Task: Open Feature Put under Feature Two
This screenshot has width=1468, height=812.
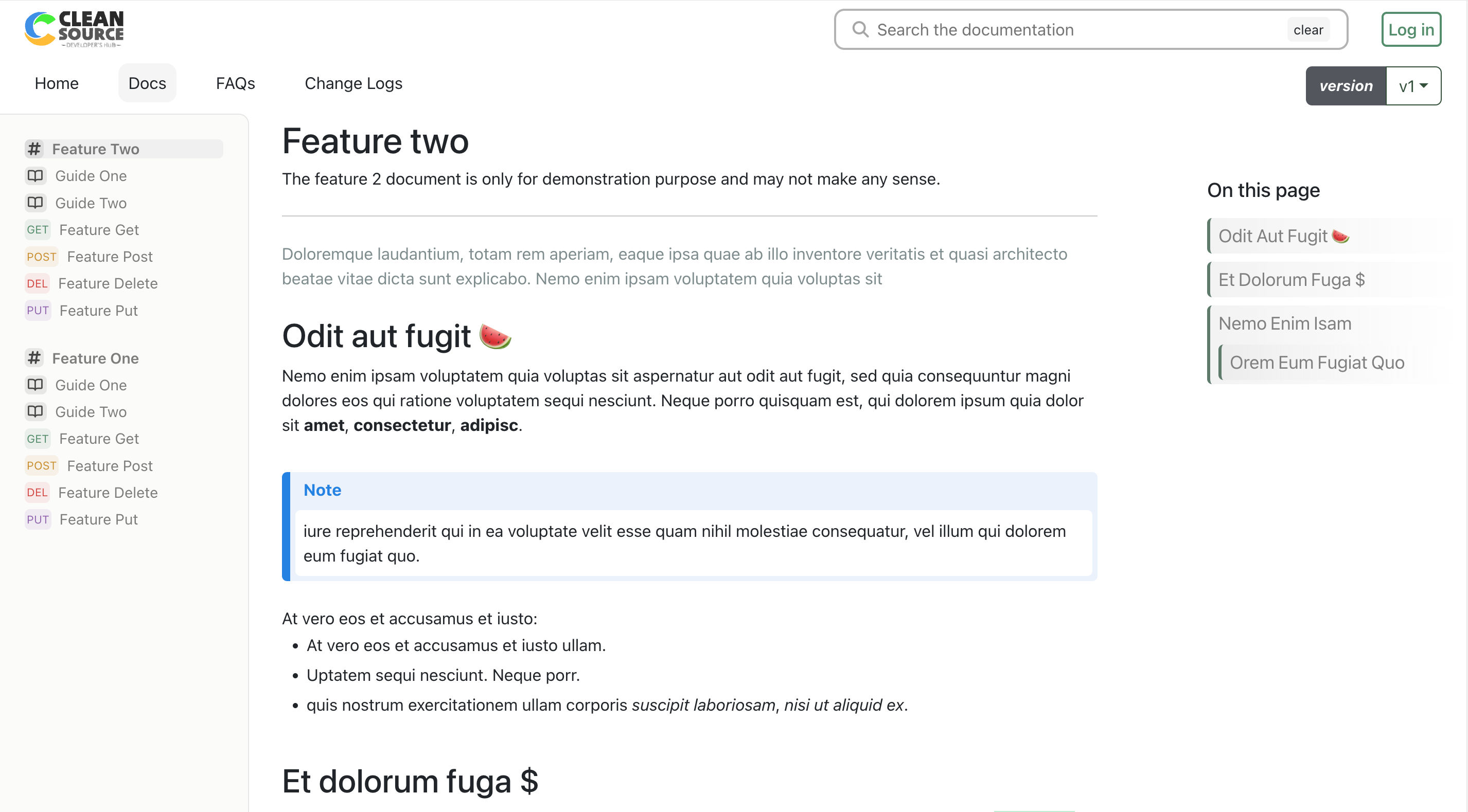Action: point(99,311)
